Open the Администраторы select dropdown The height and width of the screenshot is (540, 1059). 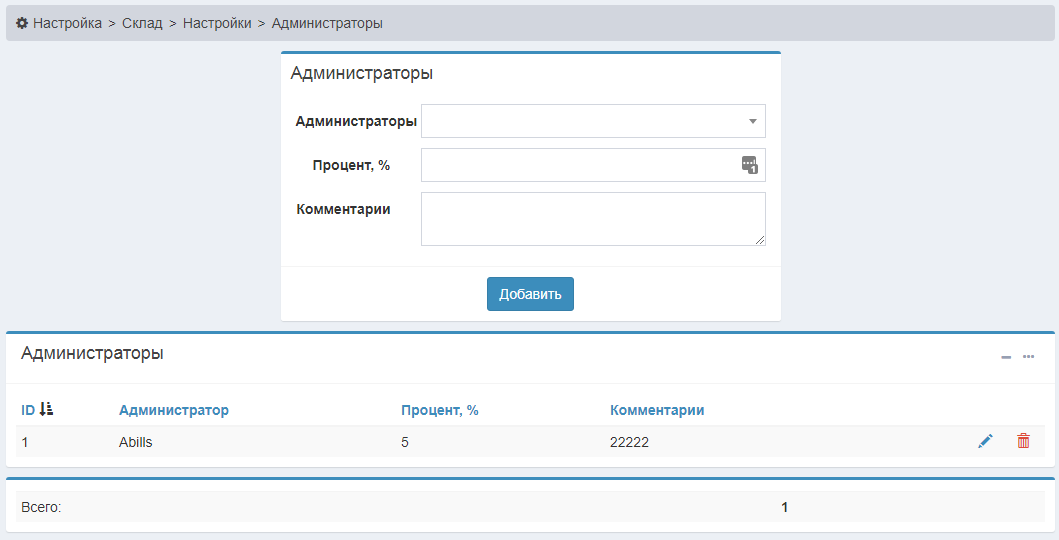point(593,121)
